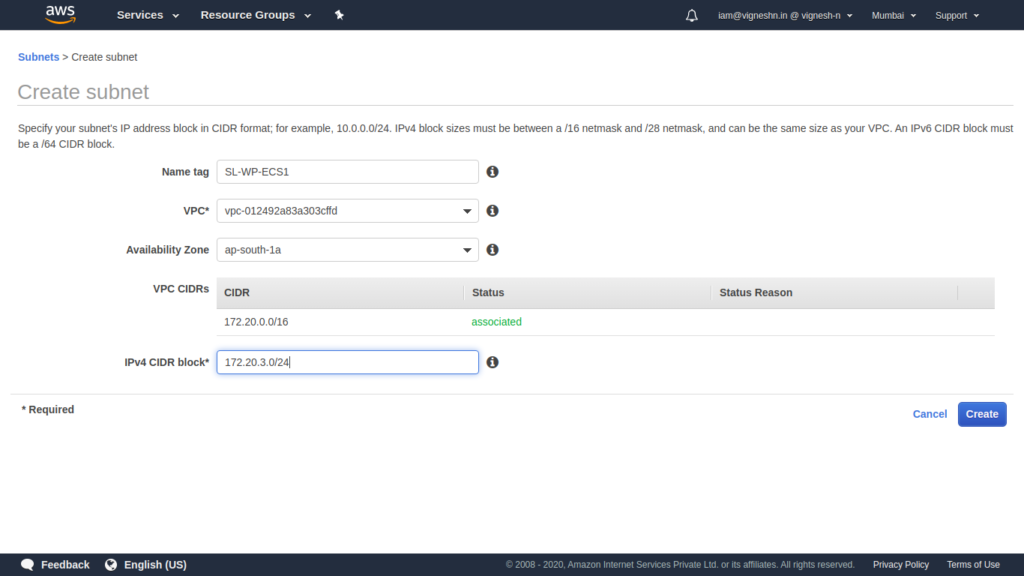Expand the Availability Zone dropdown
Viewport: 1024px width, 576px height.
(347, 250)
